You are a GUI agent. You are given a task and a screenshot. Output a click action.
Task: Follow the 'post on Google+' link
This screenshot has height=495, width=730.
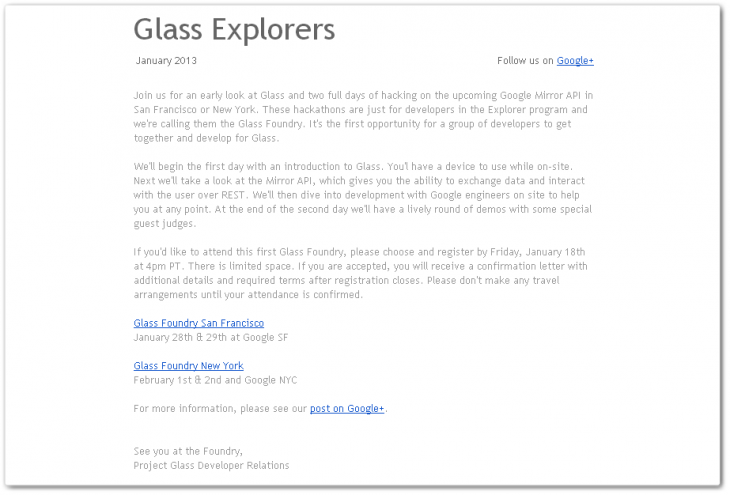(x=347, y=409)
